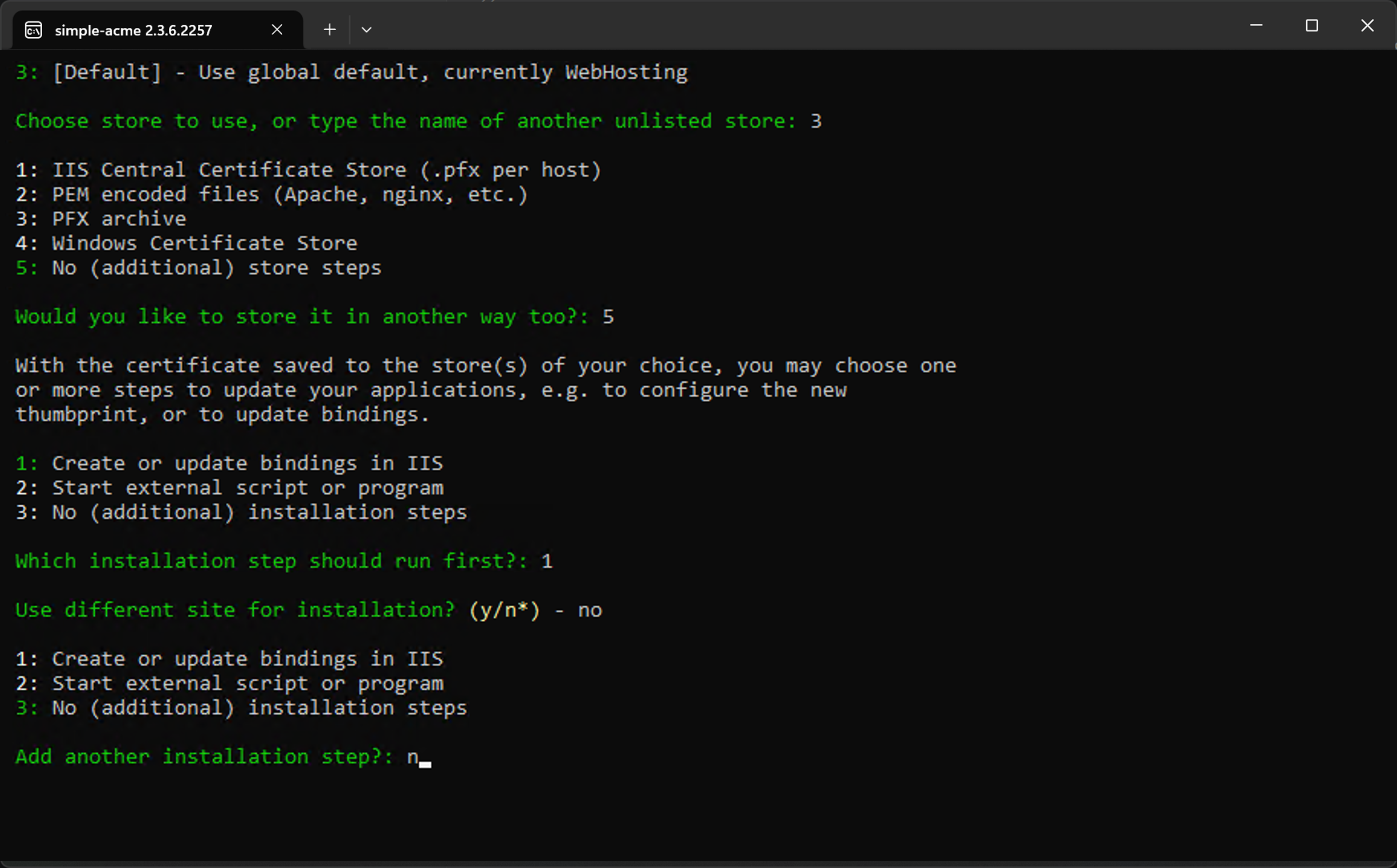
Task: Close the simple-acme tab
Action: pos(276,29)
